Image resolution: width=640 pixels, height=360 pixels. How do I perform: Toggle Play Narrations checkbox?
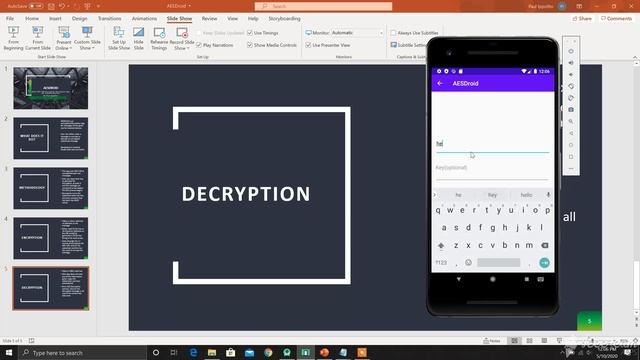(199, 45)
